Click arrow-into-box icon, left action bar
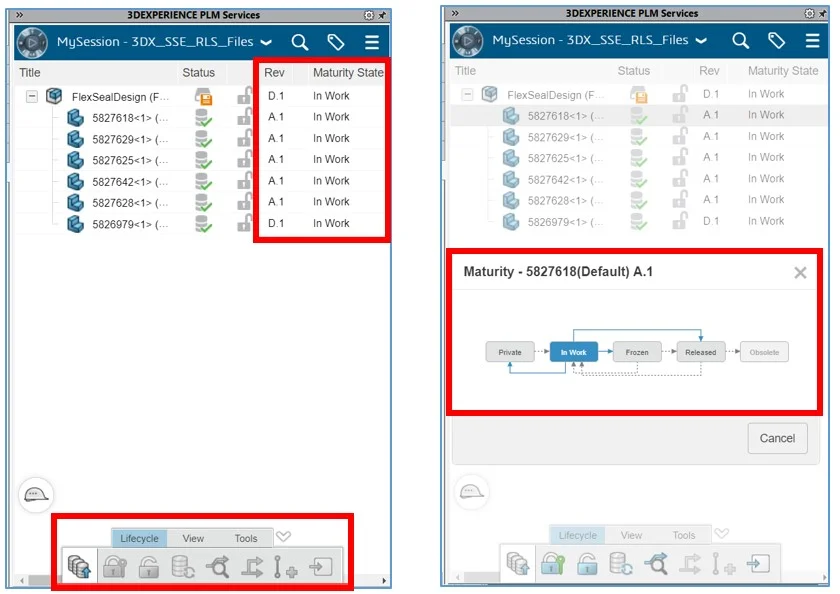This screenshot has height=594, width=840. click(320, 567)
